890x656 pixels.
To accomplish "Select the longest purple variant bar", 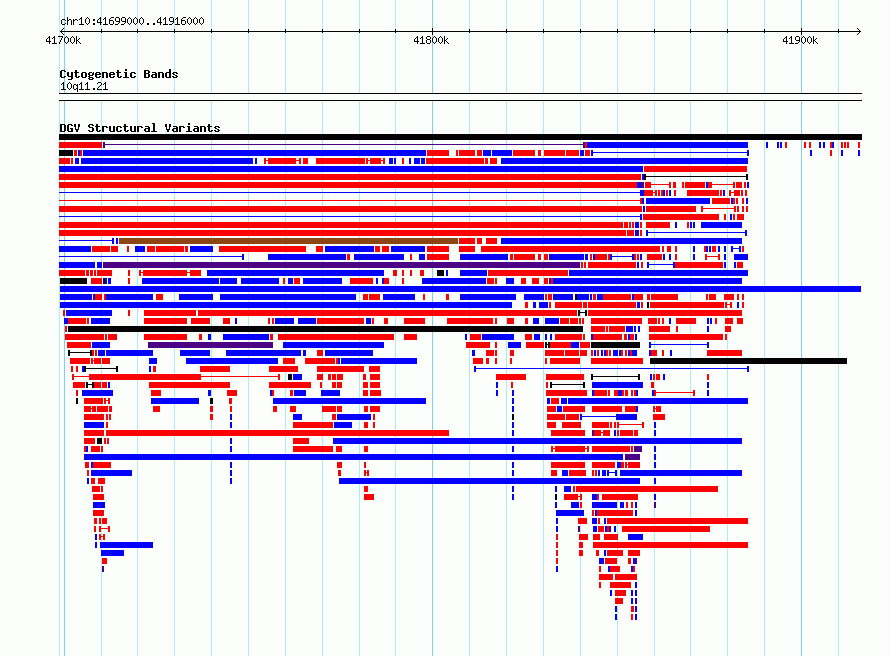I will 341,265.
